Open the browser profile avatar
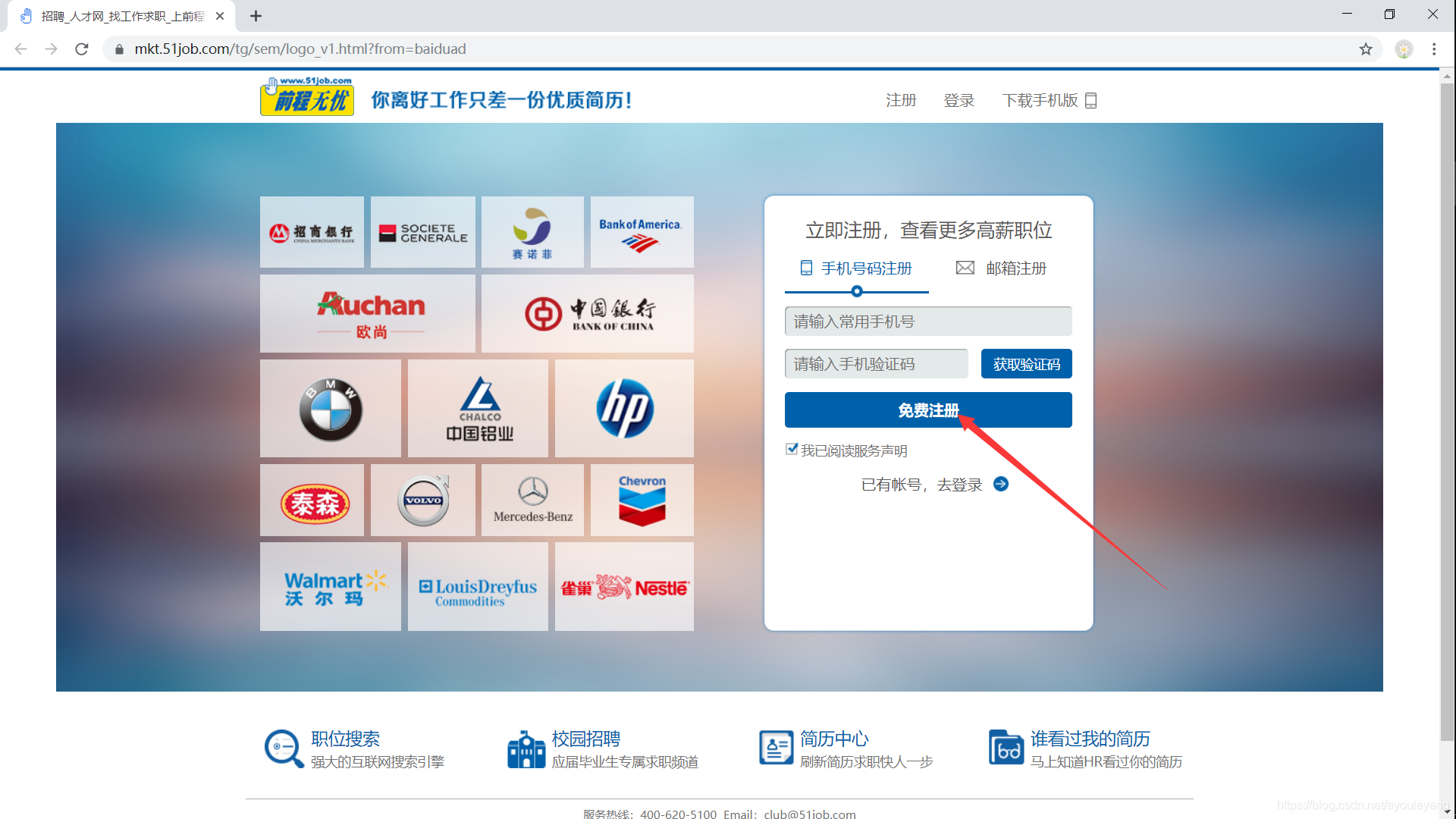Screen dimensions: 1456x819 pos(1404,49)
